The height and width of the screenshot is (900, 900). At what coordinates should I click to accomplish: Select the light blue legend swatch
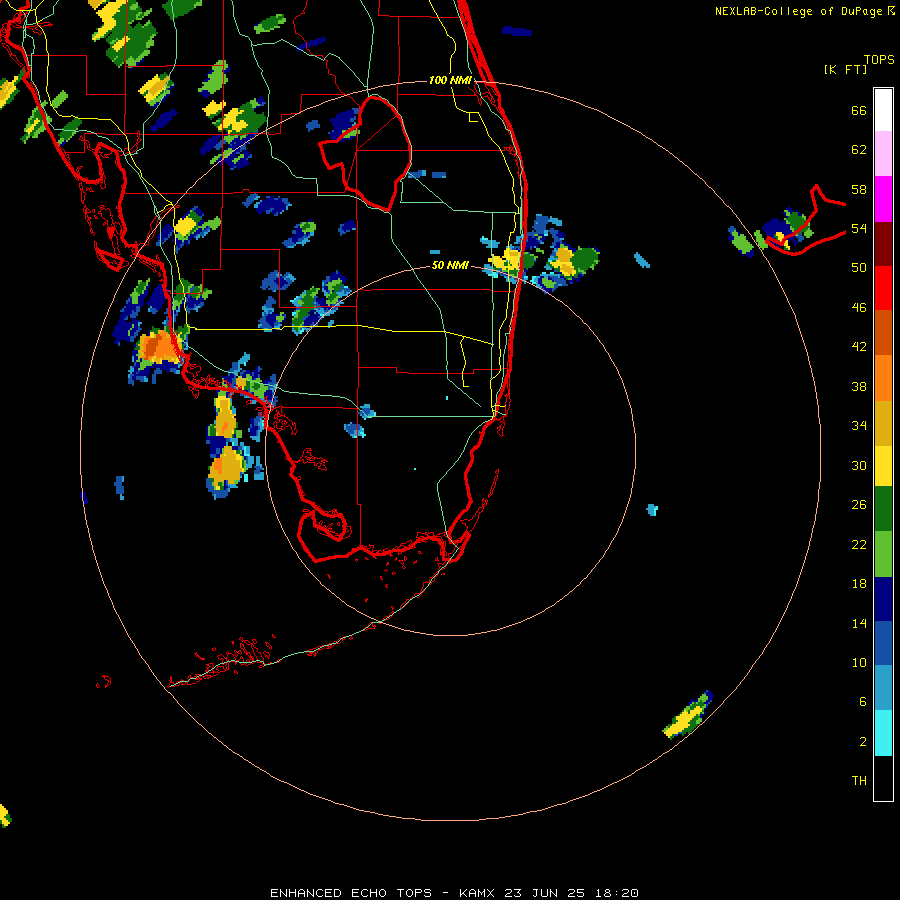[883, 688]
